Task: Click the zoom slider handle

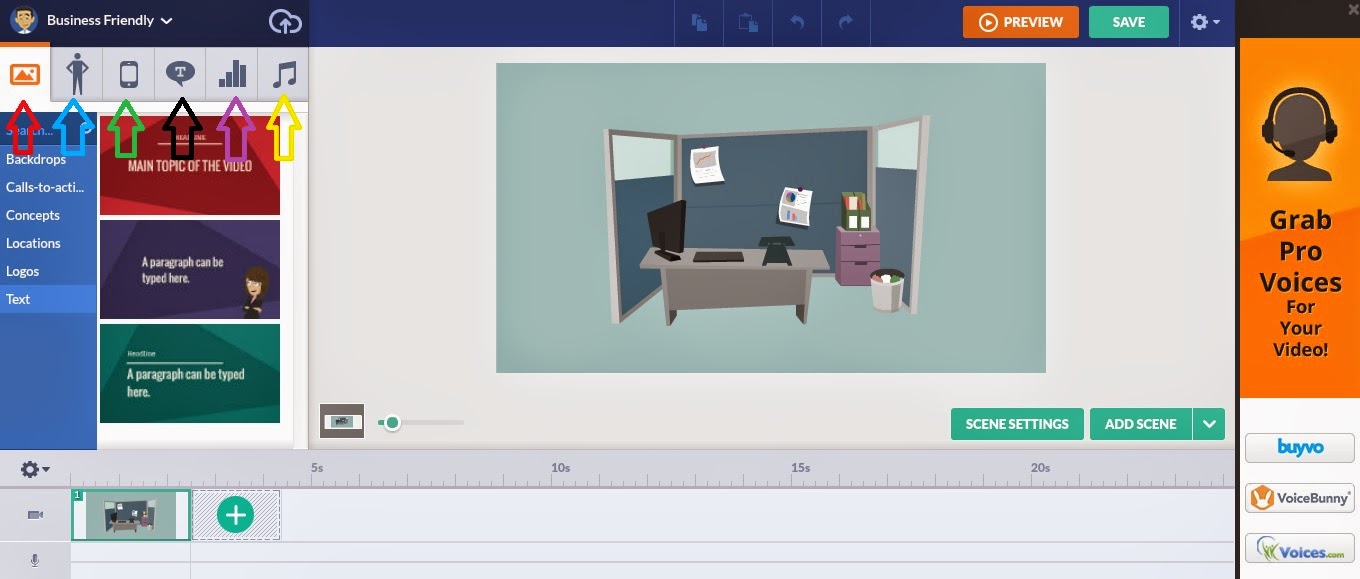Action: tap(392, 423)
